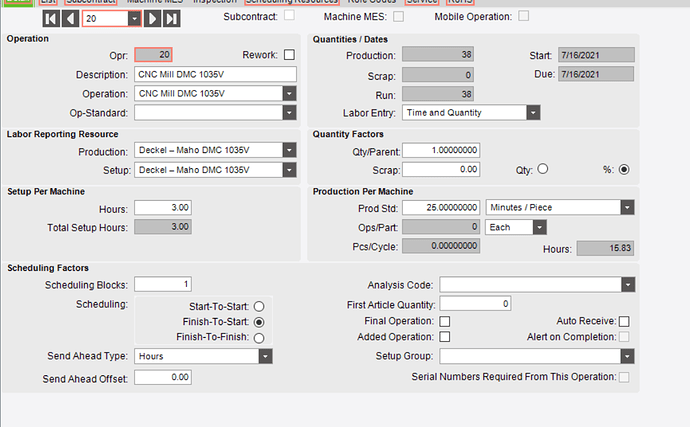Edit the Scrap factor field 0.00
The width and height of the screenshot is (690, 427).
pos(441,169)
